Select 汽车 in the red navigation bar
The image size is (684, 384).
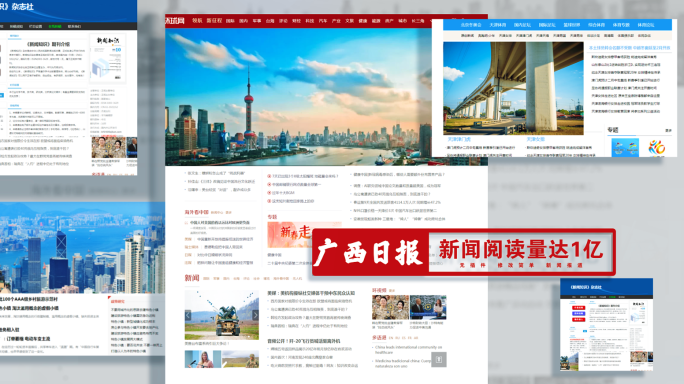tap(323, 21)
